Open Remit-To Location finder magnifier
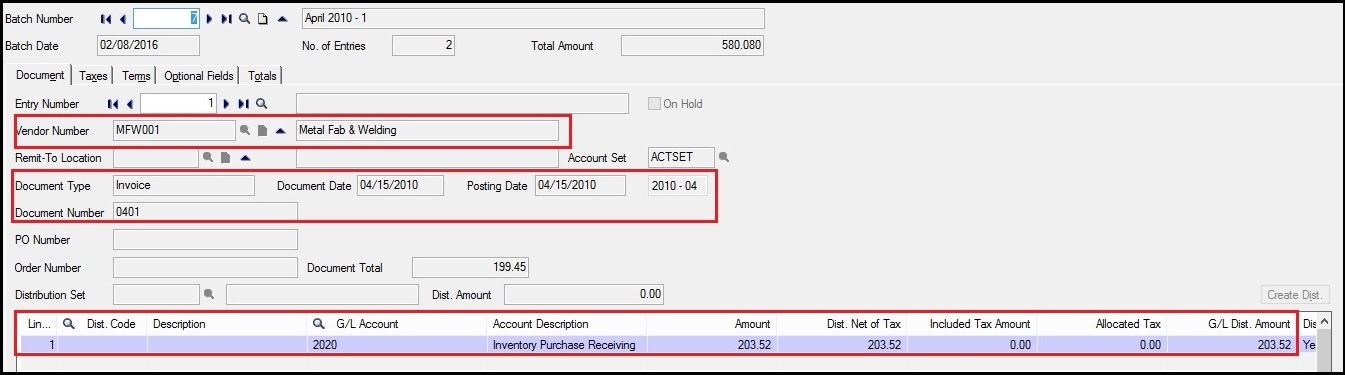 pos(208,157)
